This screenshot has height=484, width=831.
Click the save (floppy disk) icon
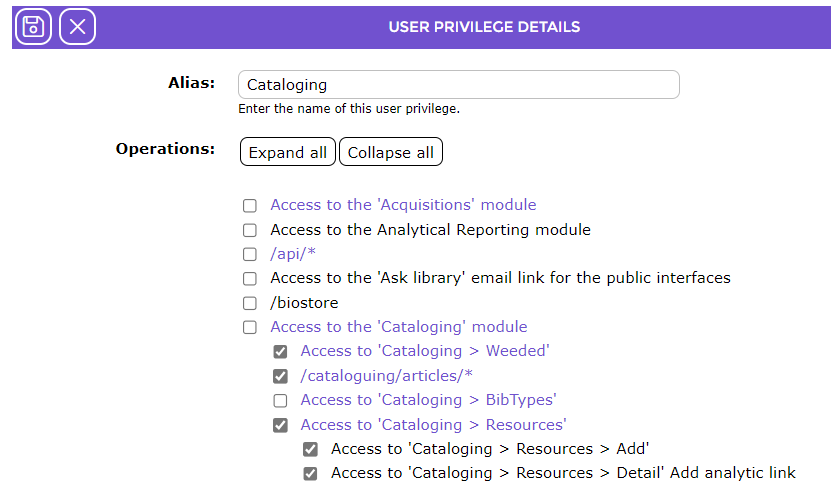pos(33,27)
